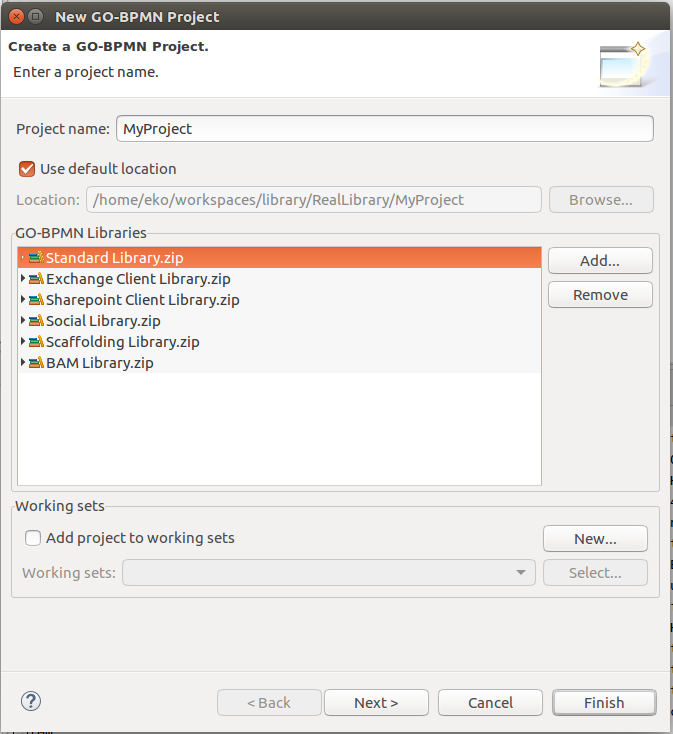Uncheck Use default location

point(27,169)
